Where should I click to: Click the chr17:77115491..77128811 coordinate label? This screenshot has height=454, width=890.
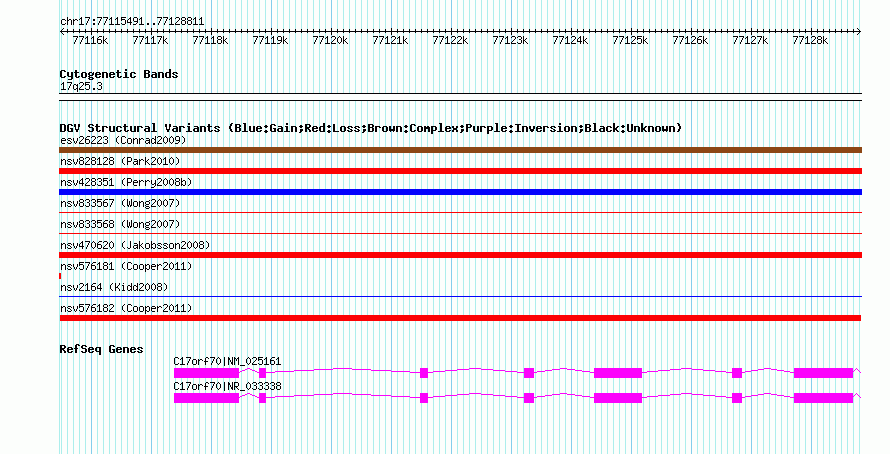pyautogui.click(x=132, y=22)
